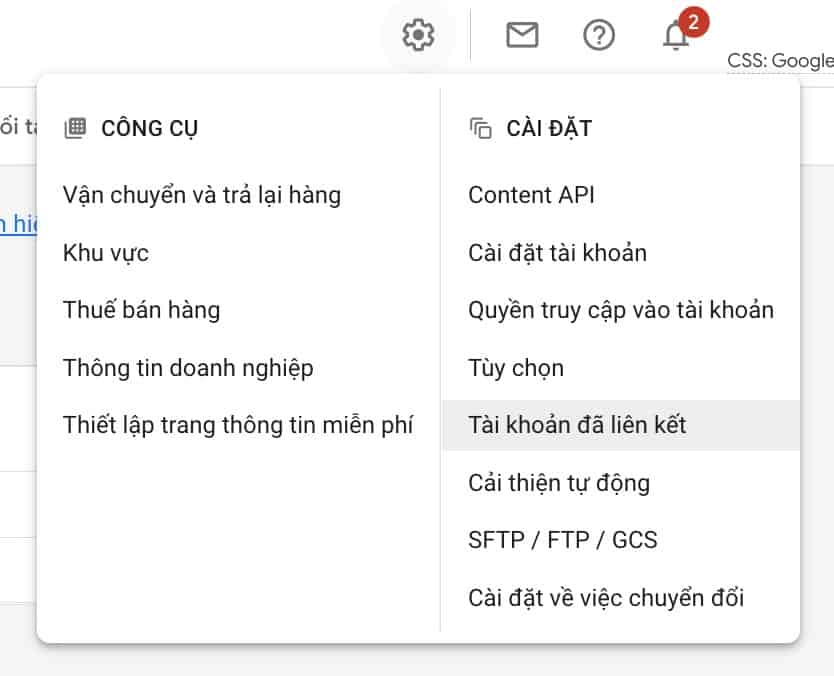This screenshot has width=834, height=676.
Task: Click the settings gear icon
Action: tap(418, 36)
